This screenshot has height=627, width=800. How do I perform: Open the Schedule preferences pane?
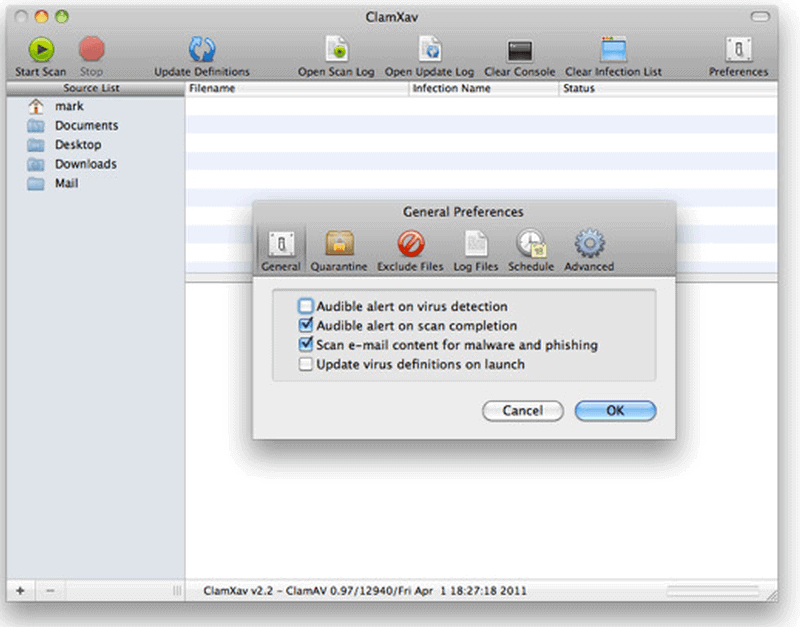[531, 244]
